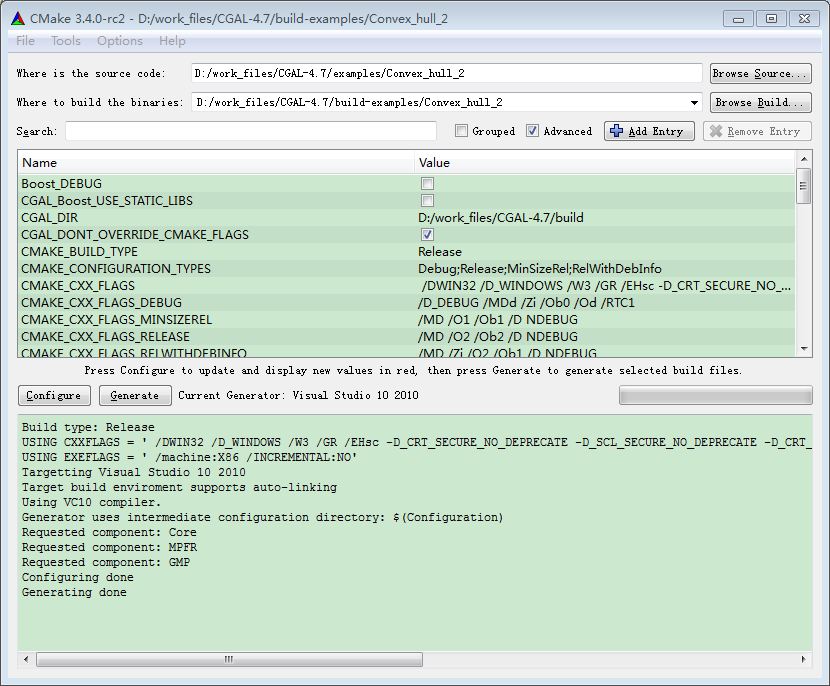This screenshot has height=686, width=830.
Task: Close the CMake window
Action: [805, 19]
